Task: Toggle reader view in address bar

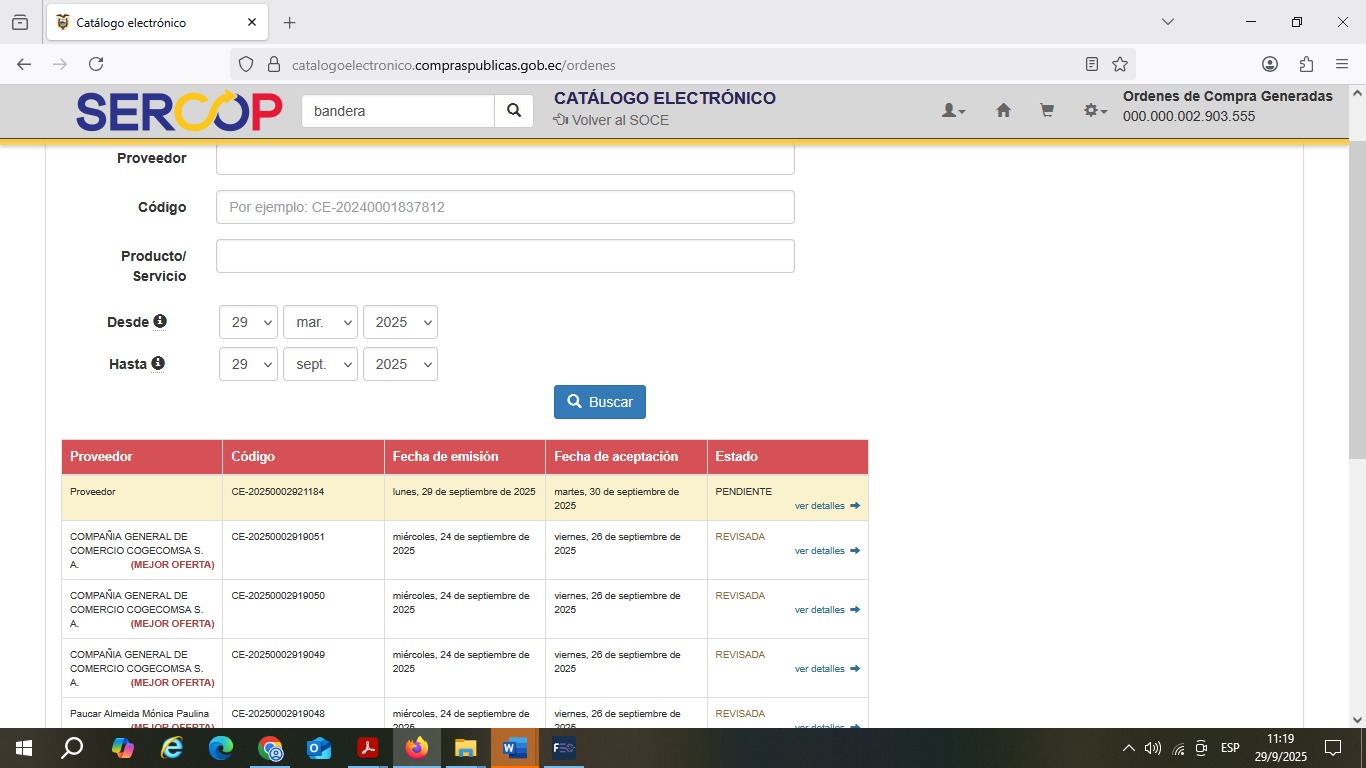Action: click(x=1092, y=64)
